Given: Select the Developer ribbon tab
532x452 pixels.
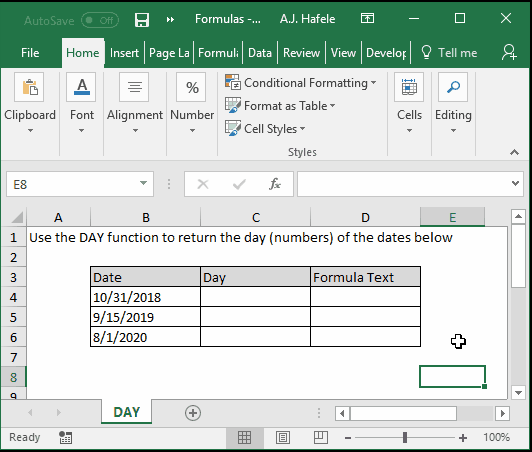Looking at the screenshot, I should coord(386,53).
